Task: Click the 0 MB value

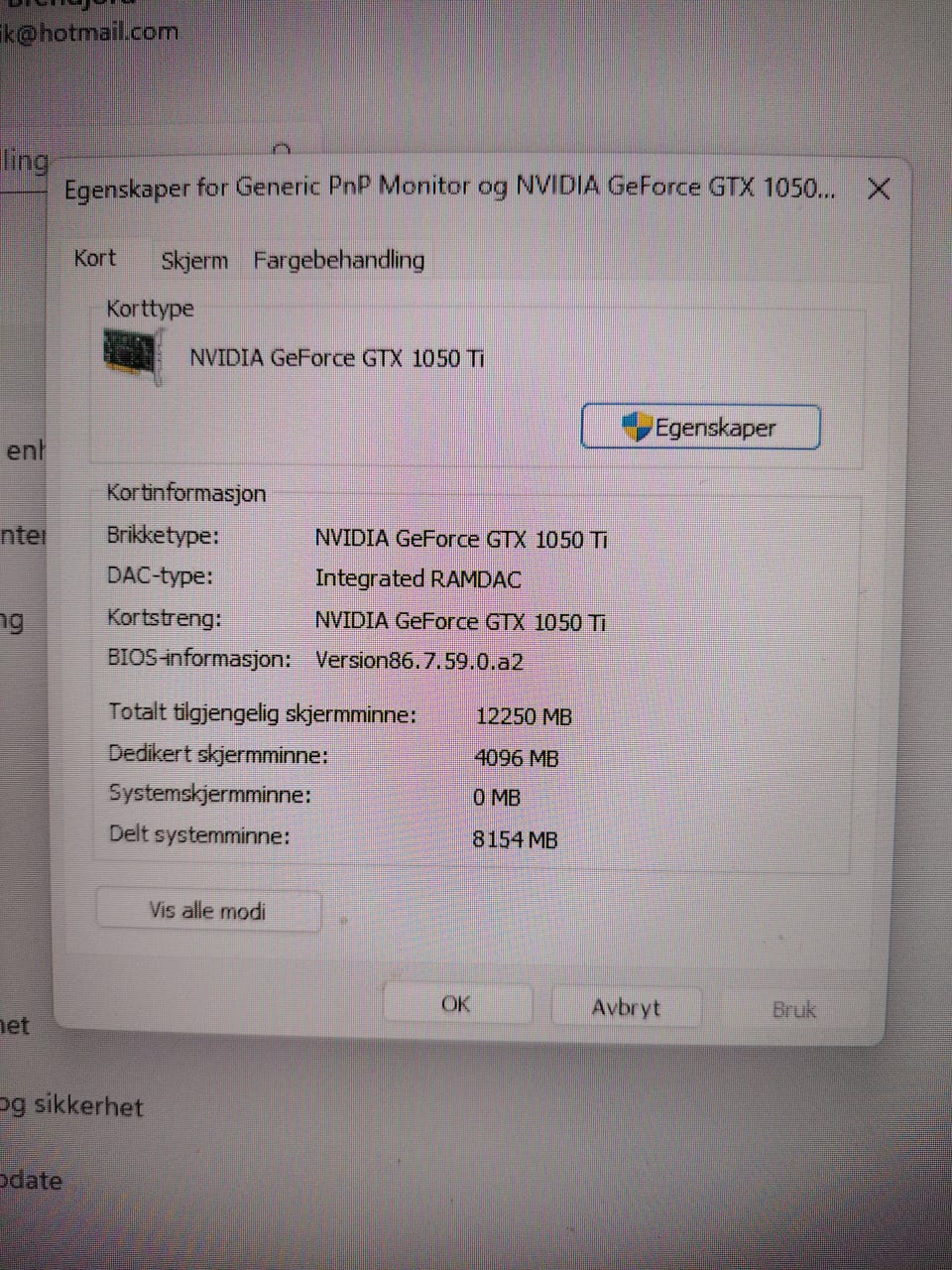Action: click(x=497, y=798)
